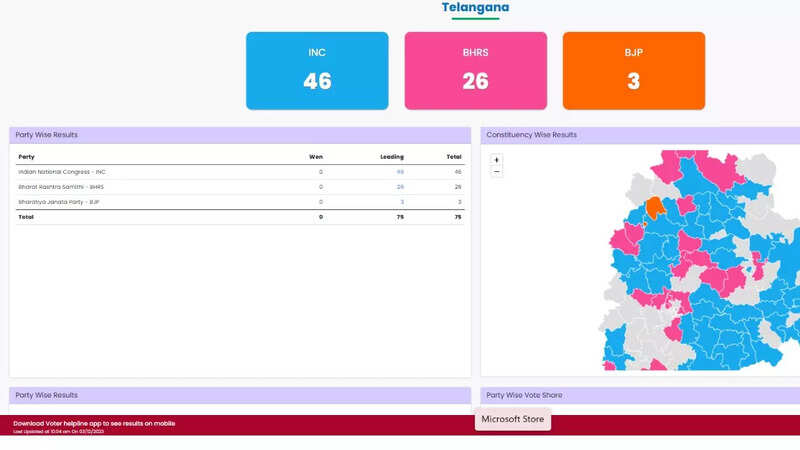The height and width of the screenshot is (450, 800).
Task: Click the orange BJP party card
Action: pyautogui.click(x=633, y=70)
